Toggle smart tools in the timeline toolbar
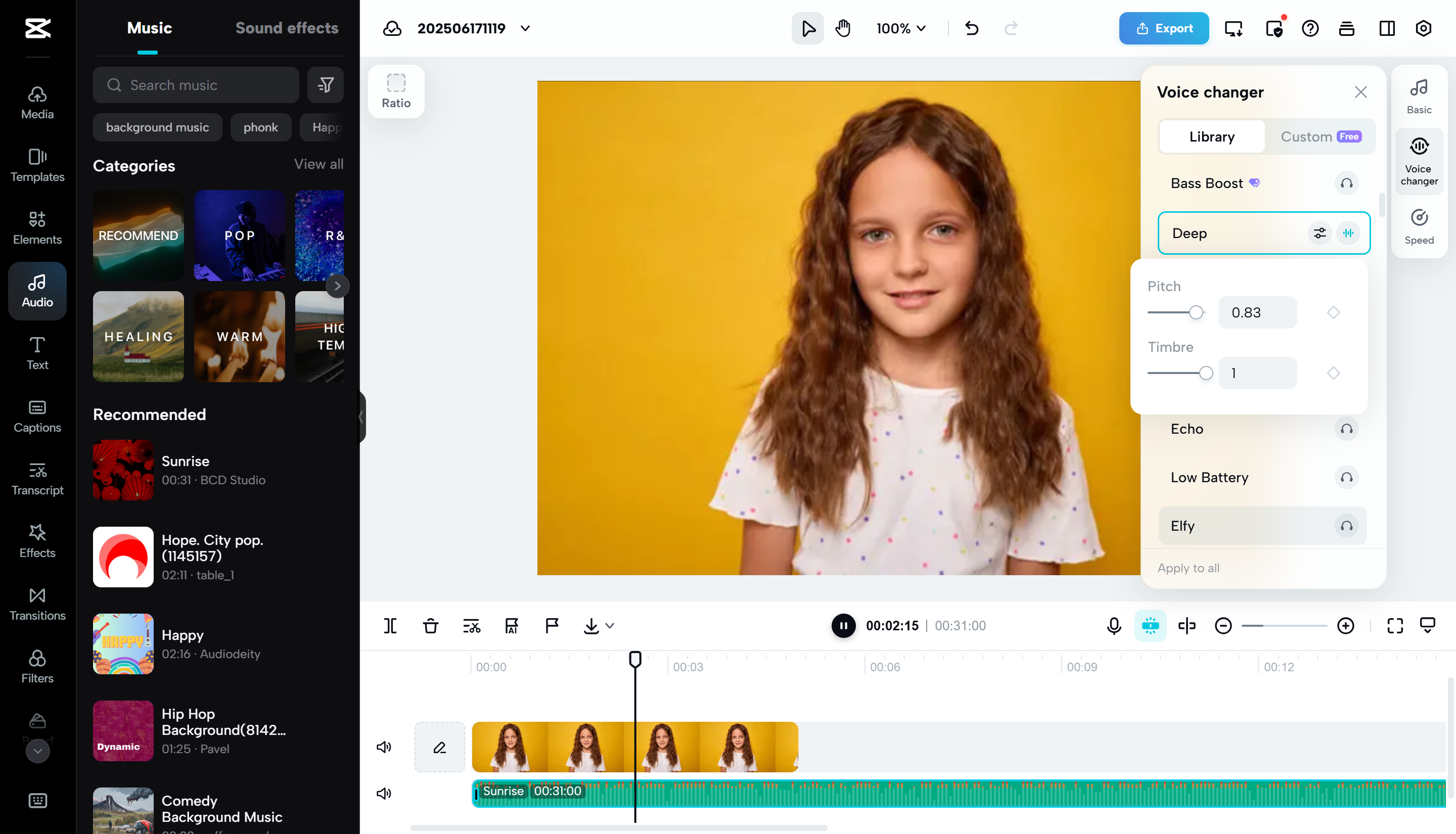Screen dimensions: 1456x834 [x=1151, y=626]
